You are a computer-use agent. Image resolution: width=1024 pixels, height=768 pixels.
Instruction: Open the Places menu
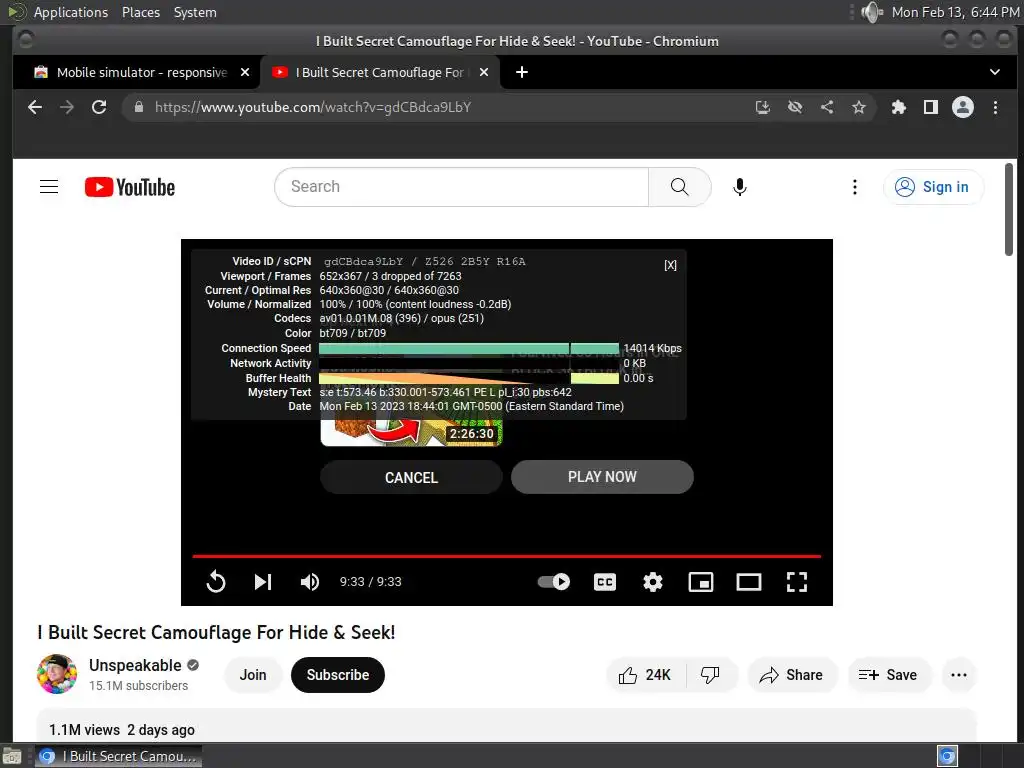(x=141, y=12)
